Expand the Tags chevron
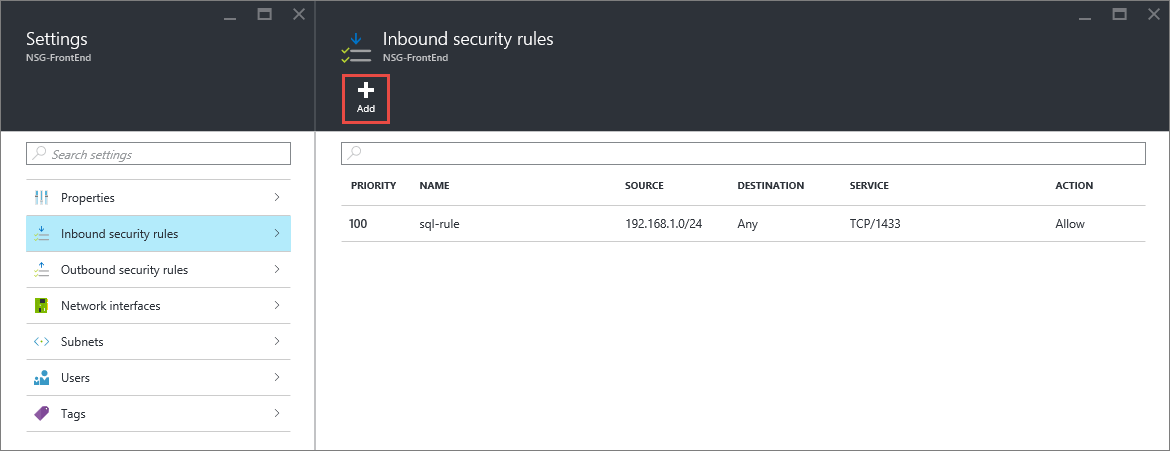 (x=277, y=412)
